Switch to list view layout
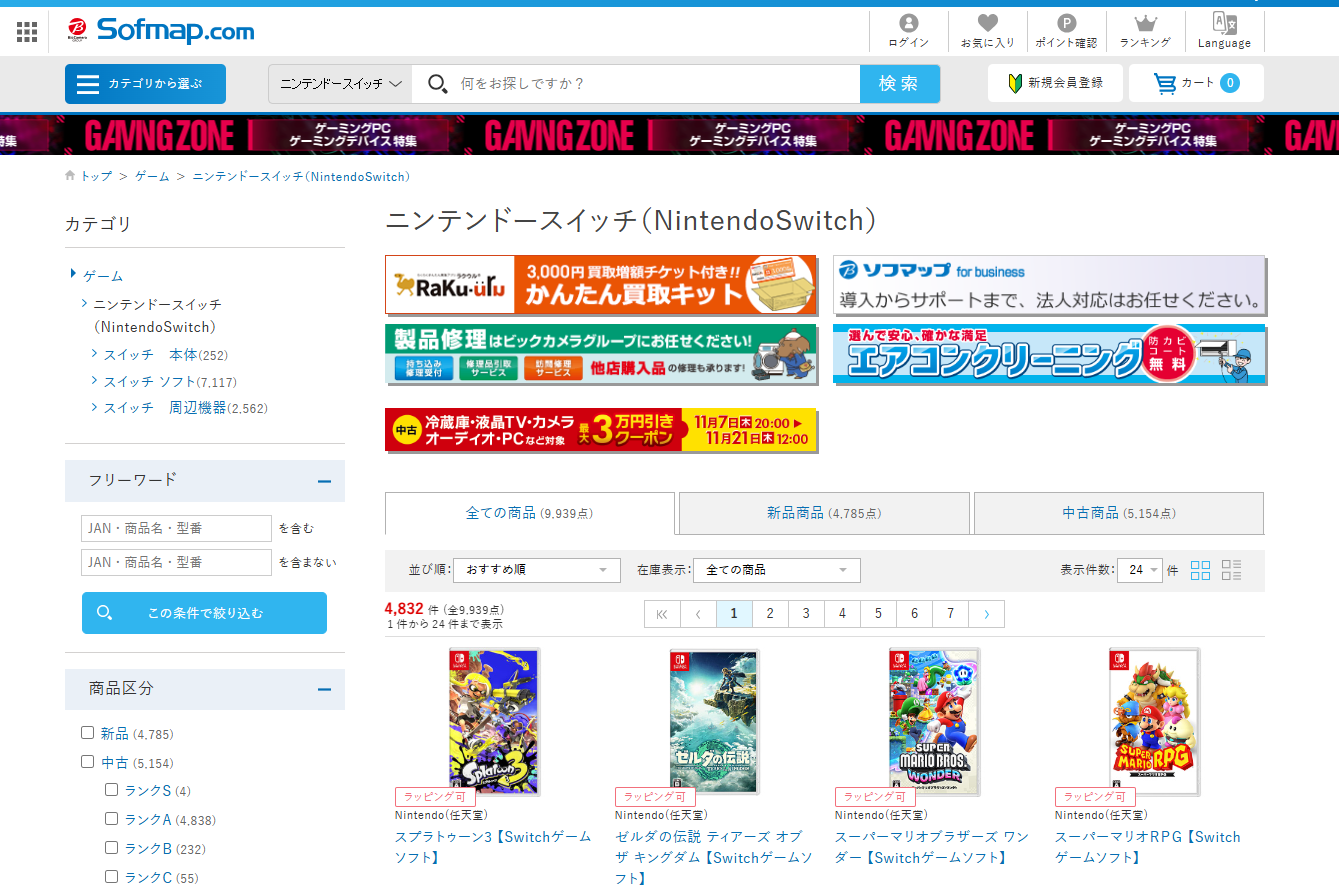 click(1231, 570)
